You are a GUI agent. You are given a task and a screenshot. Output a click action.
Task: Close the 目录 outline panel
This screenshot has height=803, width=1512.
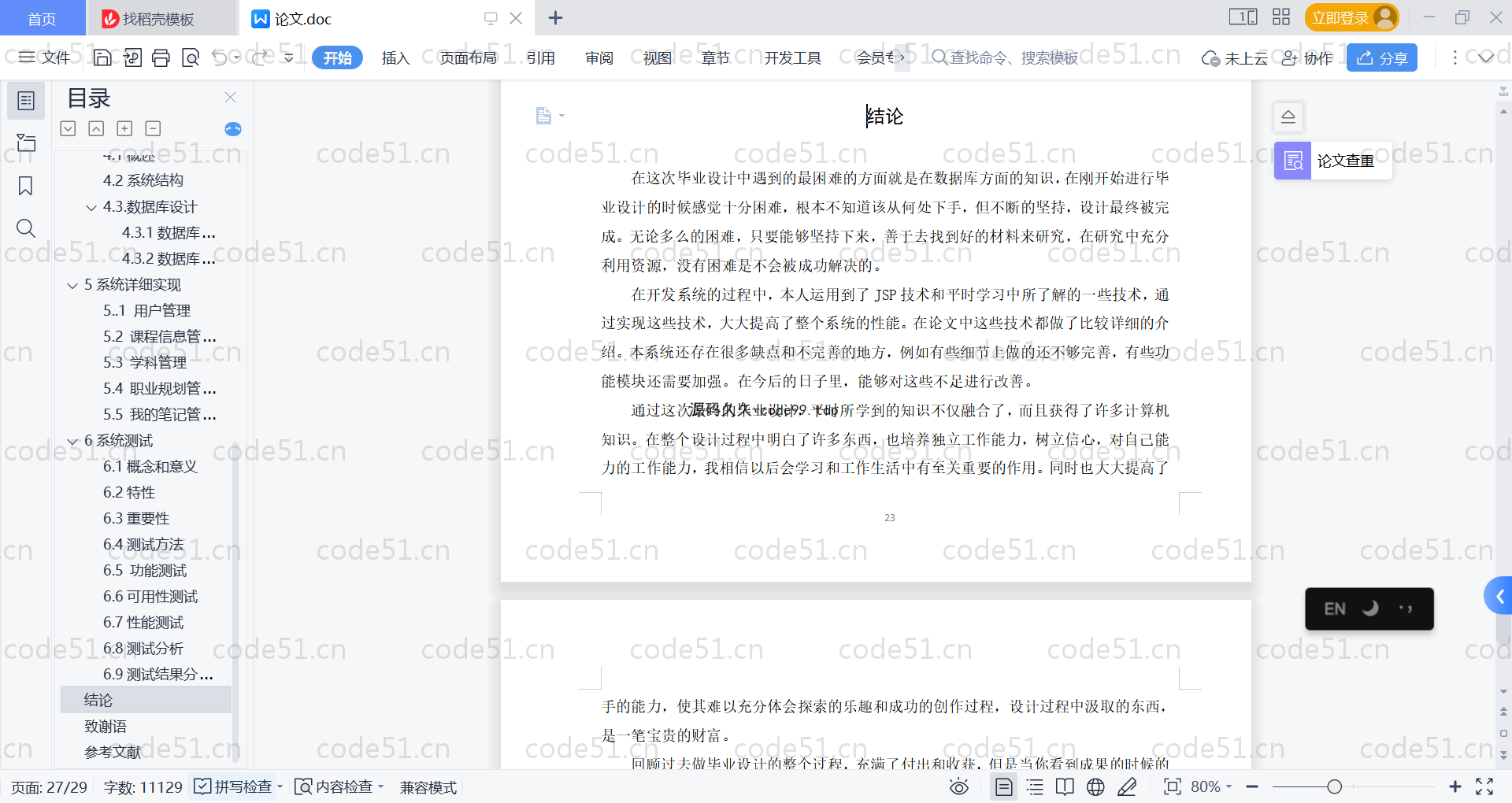tap(230, 98)
